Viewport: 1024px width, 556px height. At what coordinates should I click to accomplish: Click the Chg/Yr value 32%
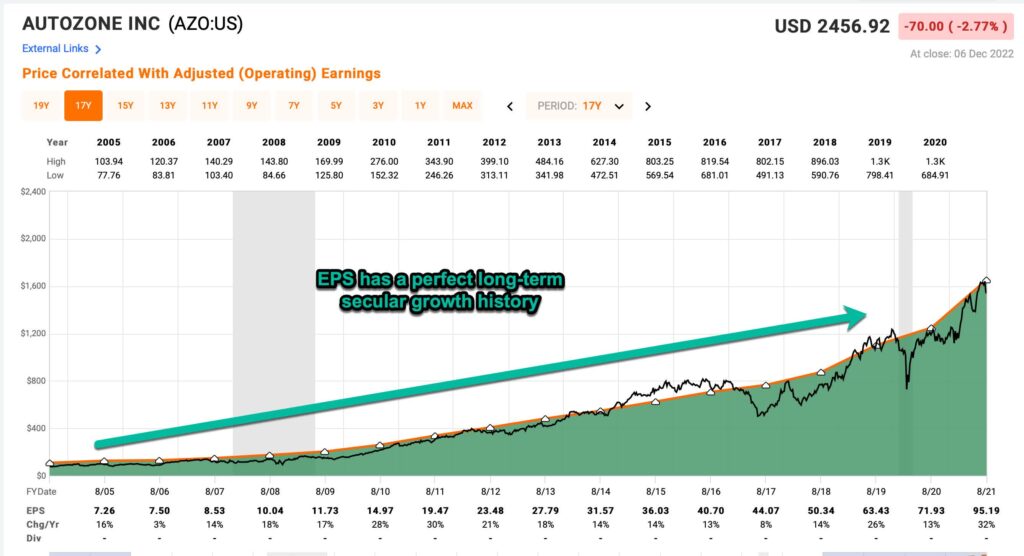click(986, 525)
